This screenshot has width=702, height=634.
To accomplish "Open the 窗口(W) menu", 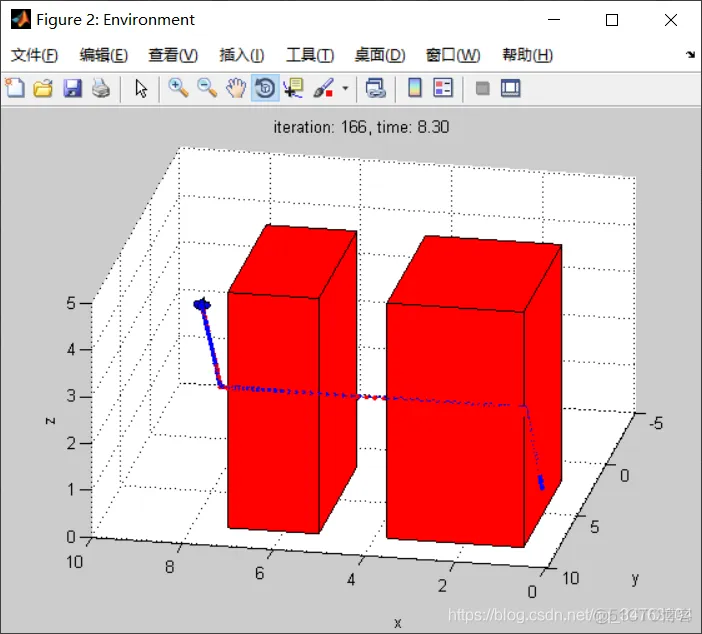I will [x=453, y=55].
